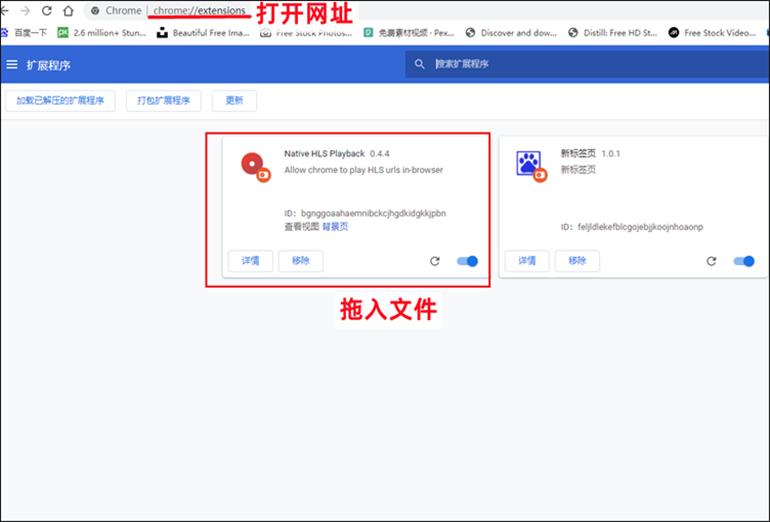Click the browser back arrow
The image size is (770, 522).
[4, 11]
